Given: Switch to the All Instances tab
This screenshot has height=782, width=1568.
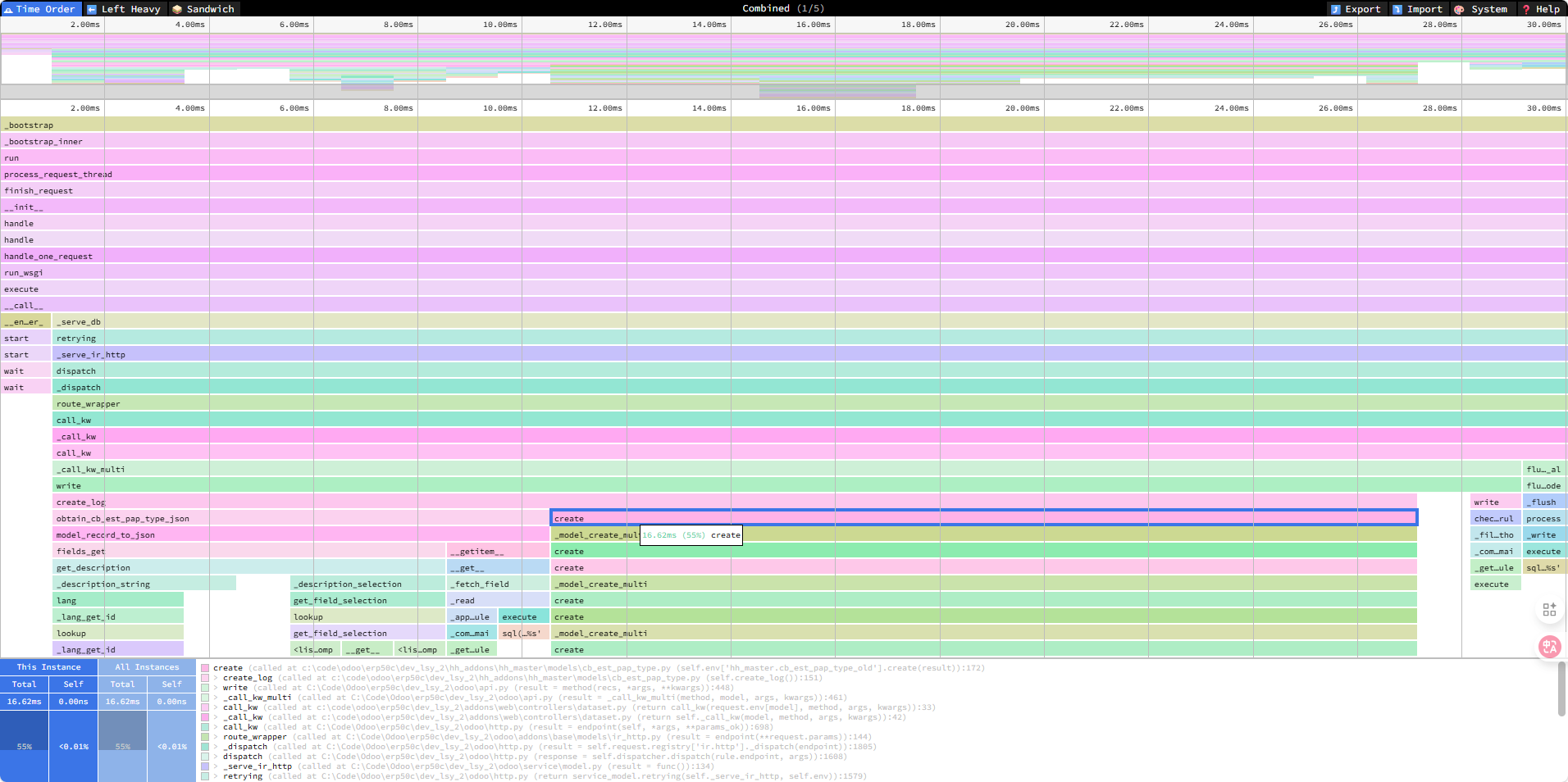Looking at the screenshot, I should pyautogui.click(x=147, y=666).
